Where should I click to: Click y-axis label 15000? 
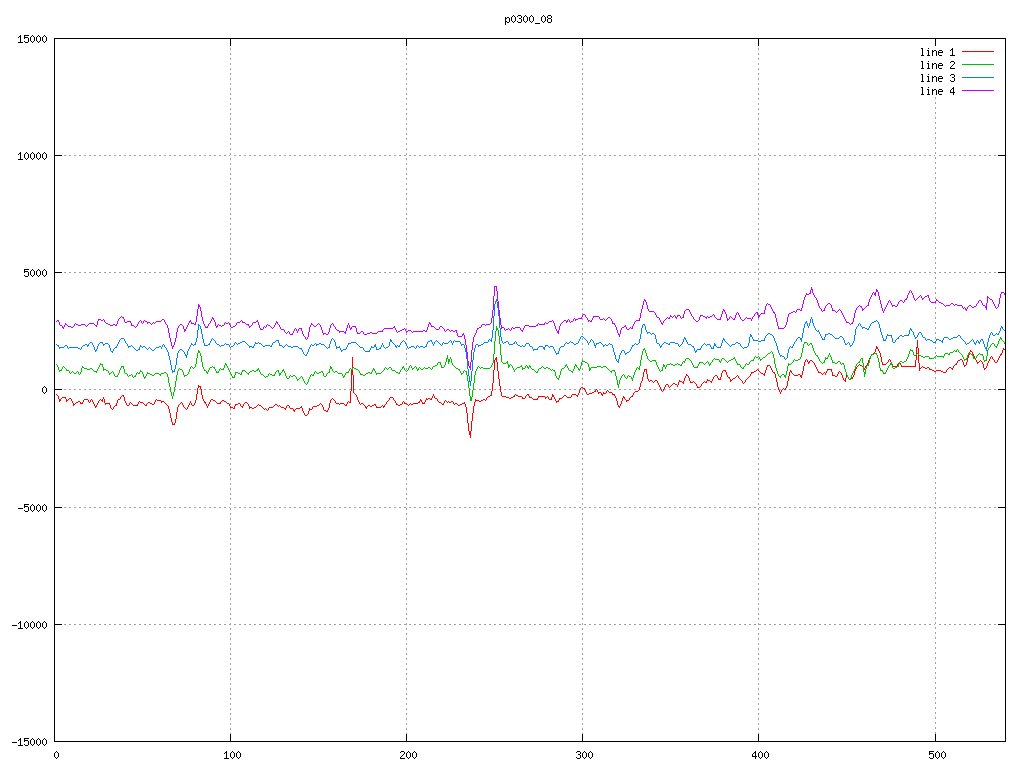pyautogui.click(x=33, y=39)
